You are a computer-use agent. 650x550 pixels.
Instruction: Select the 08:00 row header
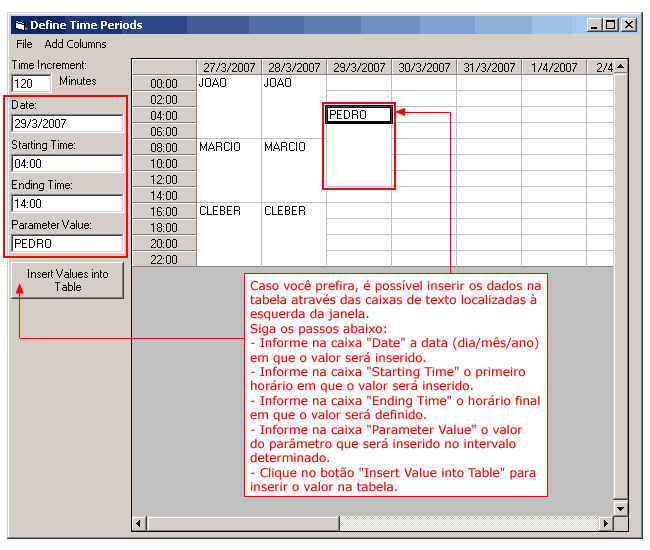(164, 148)
